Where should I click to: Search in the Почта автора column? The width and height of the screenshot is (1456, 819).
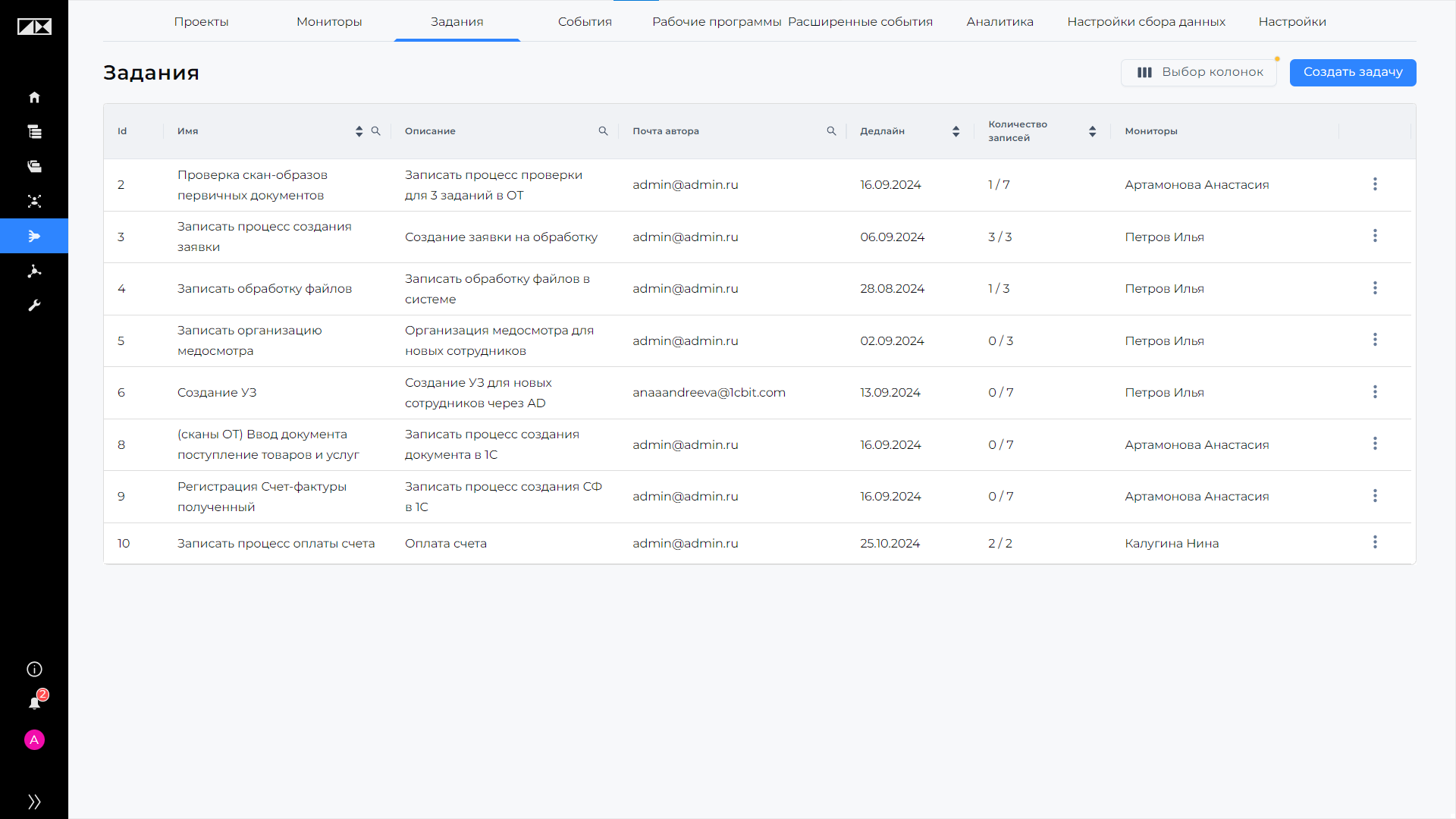pyautogui.click(x=831, y=131)
